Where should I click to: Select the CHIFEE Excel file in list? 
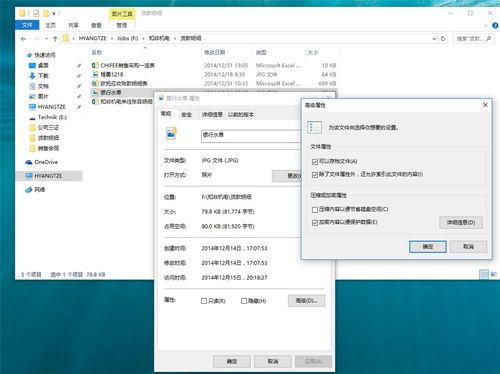214,65
